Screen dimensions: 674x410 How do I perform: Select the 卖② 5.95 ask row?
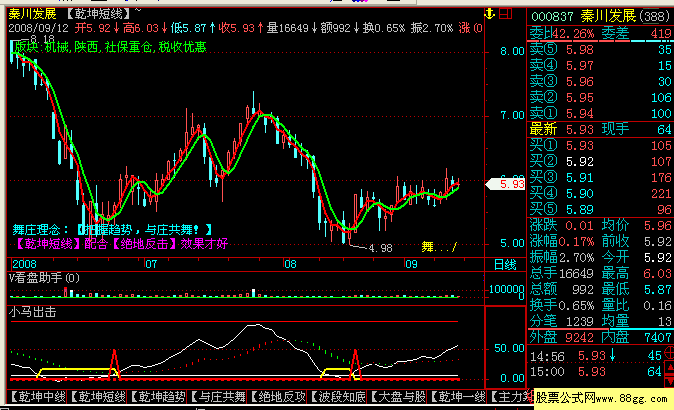(x=600, y=97)
